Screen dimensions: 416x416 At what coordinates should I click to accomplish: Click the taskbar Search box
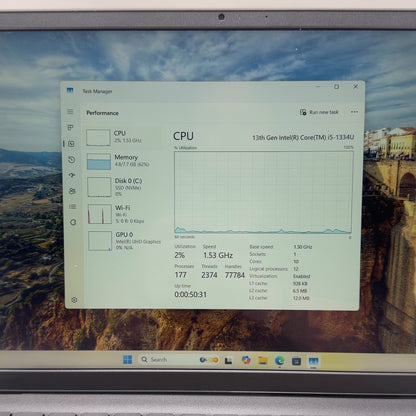(x=179, y=360)
